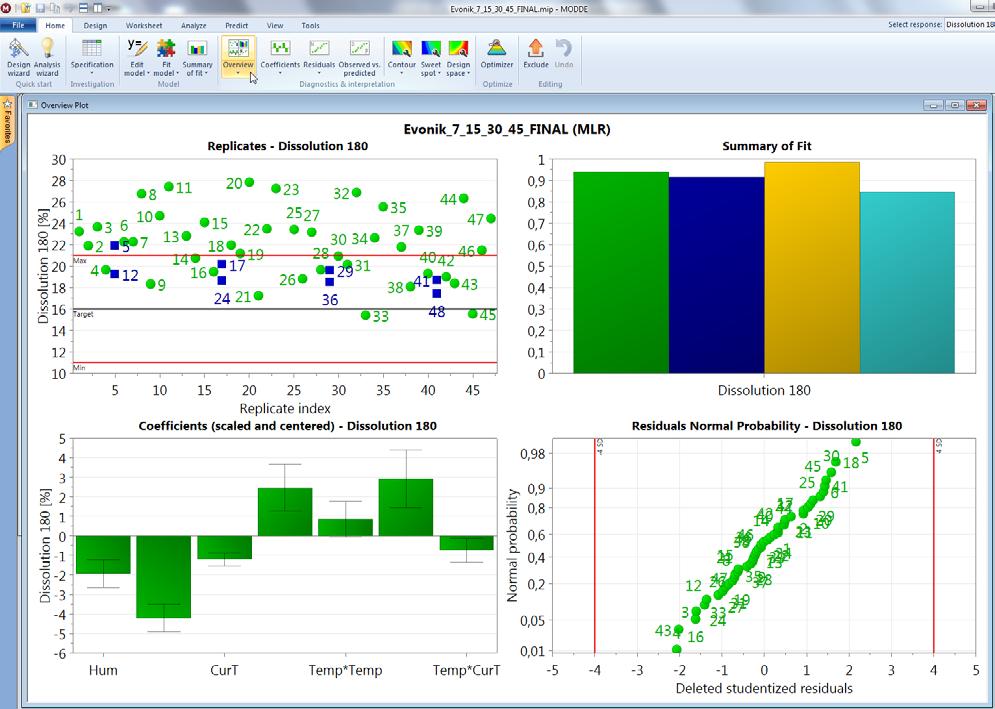
Task: Show the Residuals plot icon
Action: [x=319, y=48]
